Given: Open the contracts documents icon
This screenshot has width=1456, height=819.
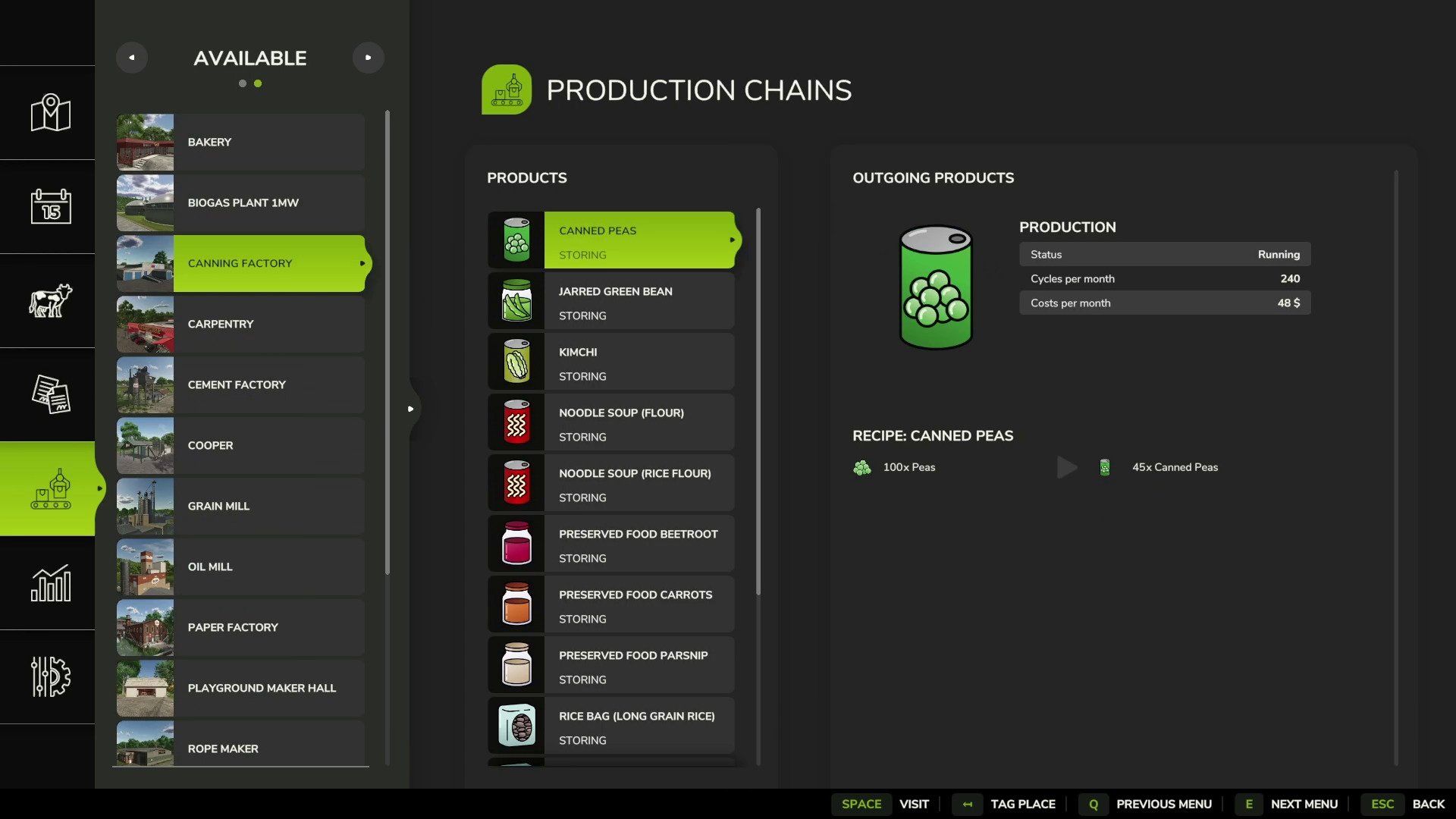Looking at the screenshot, I should click(50, 394).
